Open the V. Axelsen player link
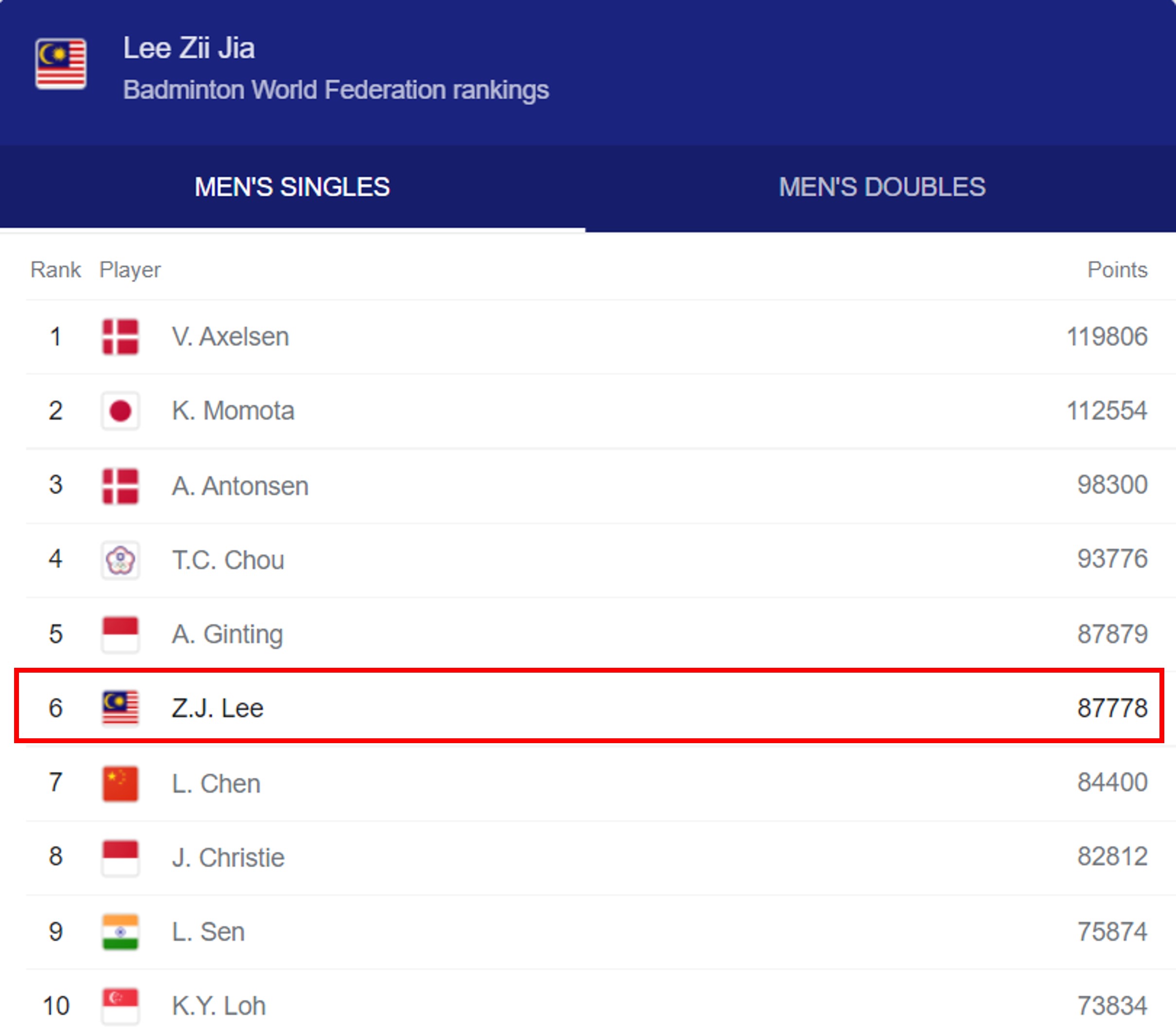1176x1035 pixels. click(x=230, y=337)
